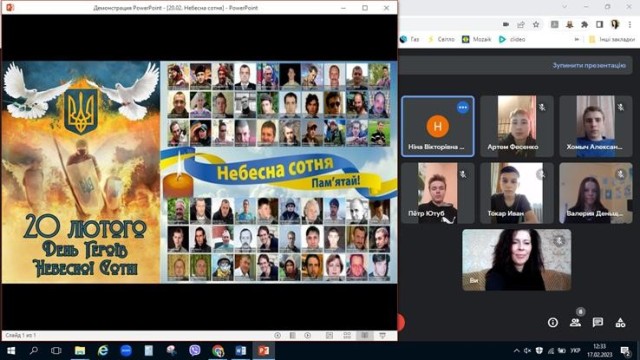Switch PowerPoint to Reading view
Viewport: 640px width, 360px height.
tap(364, 335)
